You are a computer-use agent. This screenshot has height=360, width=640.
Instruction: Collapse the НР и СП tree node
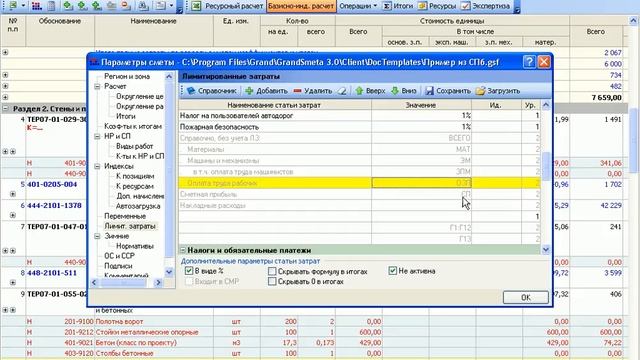(98, 136)
